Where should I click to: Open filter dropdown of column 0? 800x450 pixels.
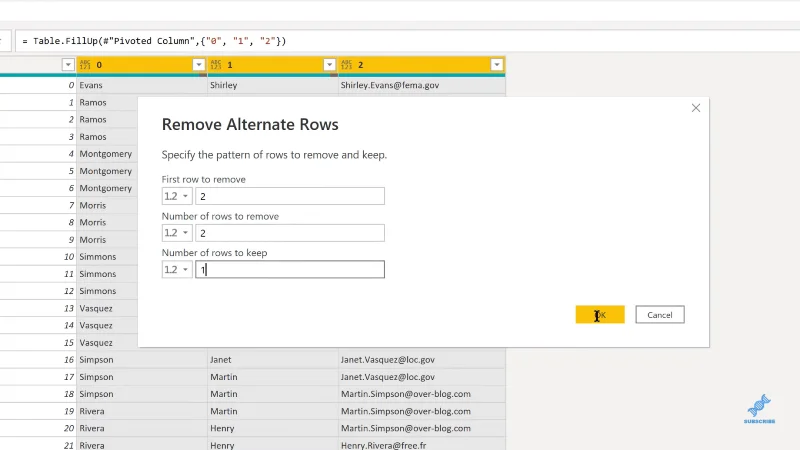coord(199,65)
